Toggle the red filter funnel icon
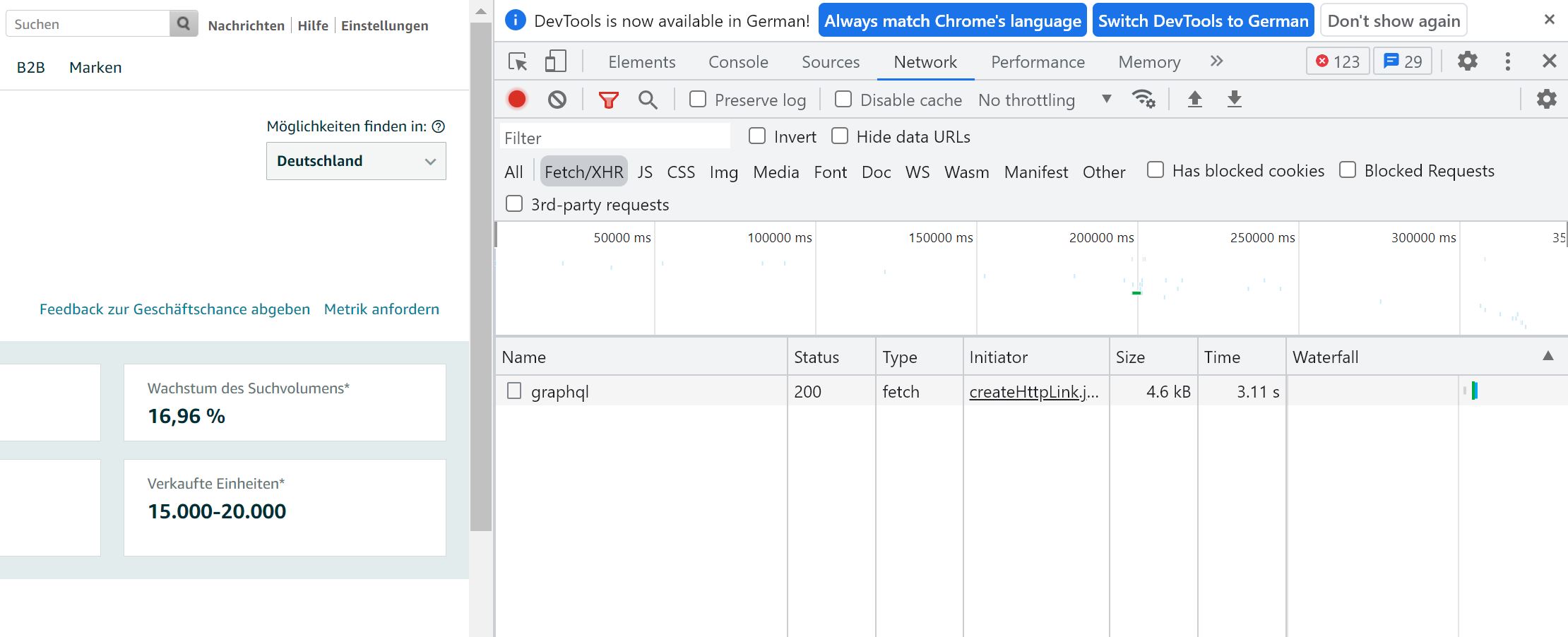 (608, 100)
